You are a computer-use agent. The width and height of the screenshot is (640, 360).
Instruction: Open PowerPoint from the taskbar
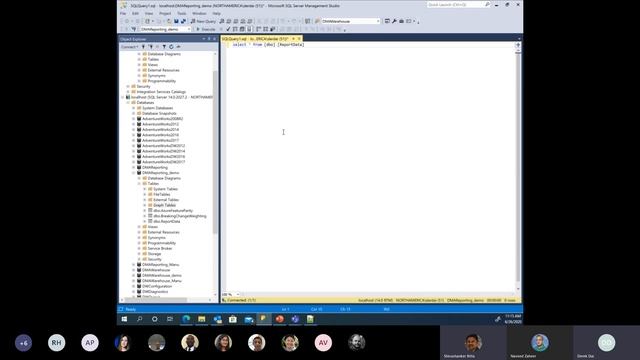click(x=280, y=319)
